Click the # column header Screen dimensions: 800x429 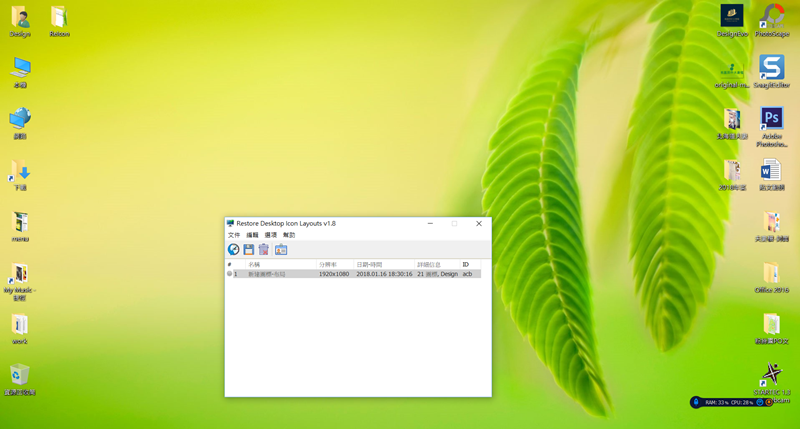coord(235,264)
